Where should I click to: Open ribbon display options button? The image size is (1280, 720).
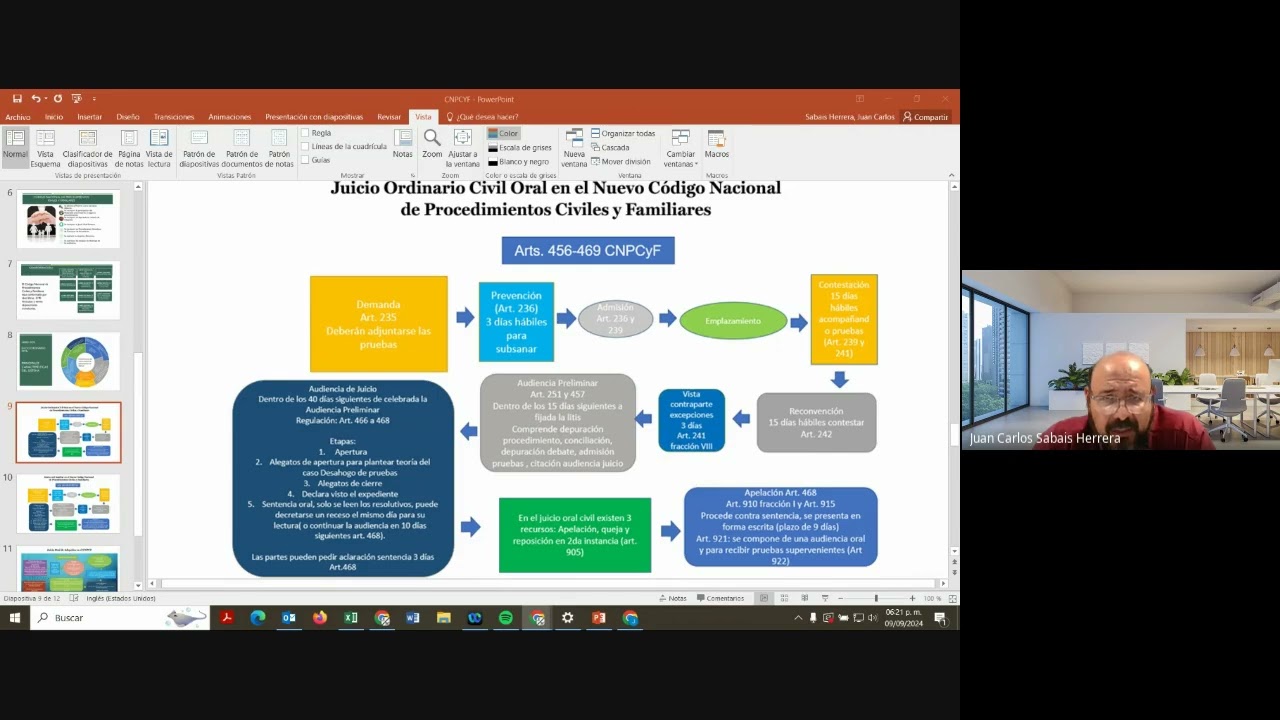(x=859, y=99)
